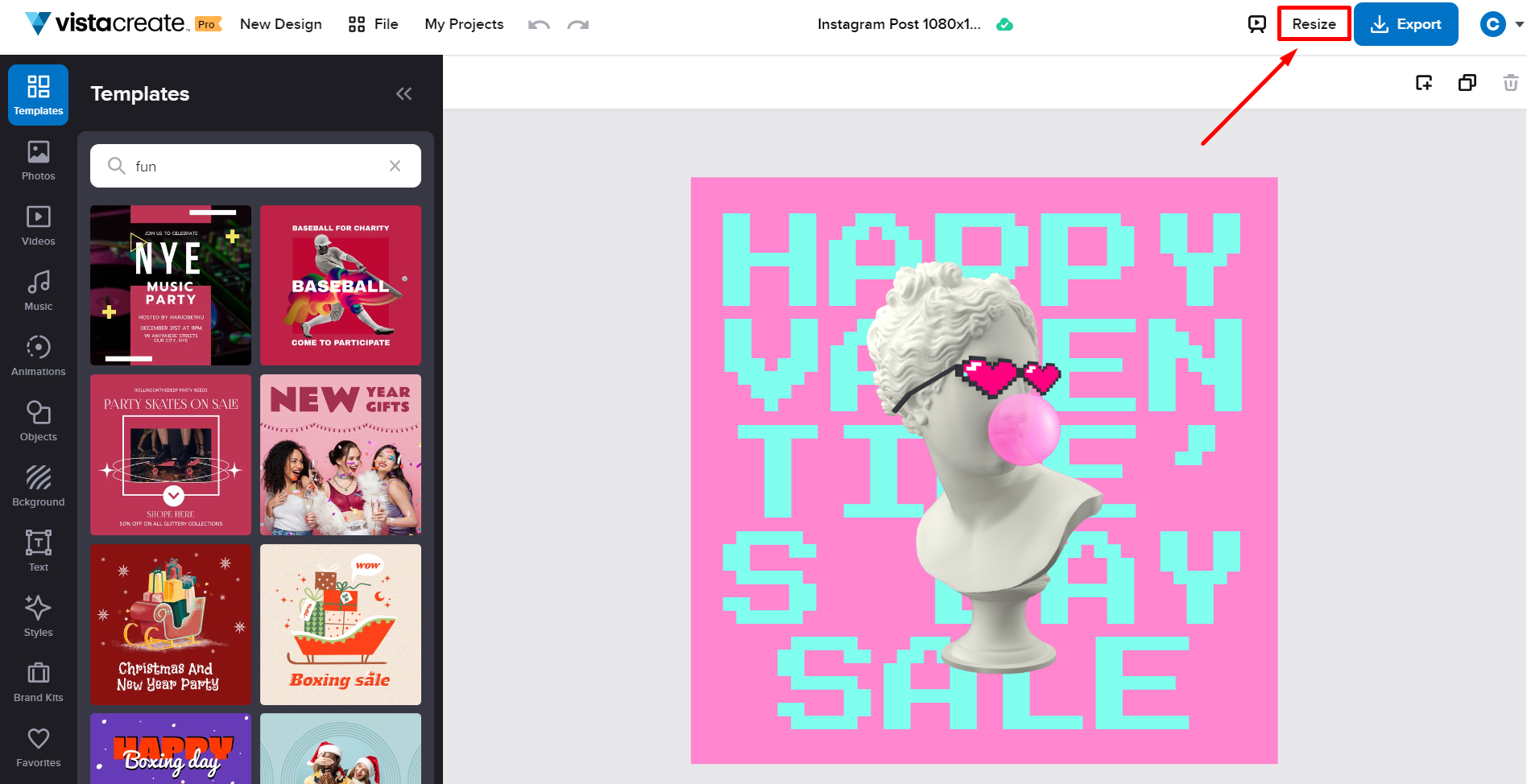The image size is (1527, 784).
Task: Collapse the Templates panel with double chevron
Action: [403, 94]
